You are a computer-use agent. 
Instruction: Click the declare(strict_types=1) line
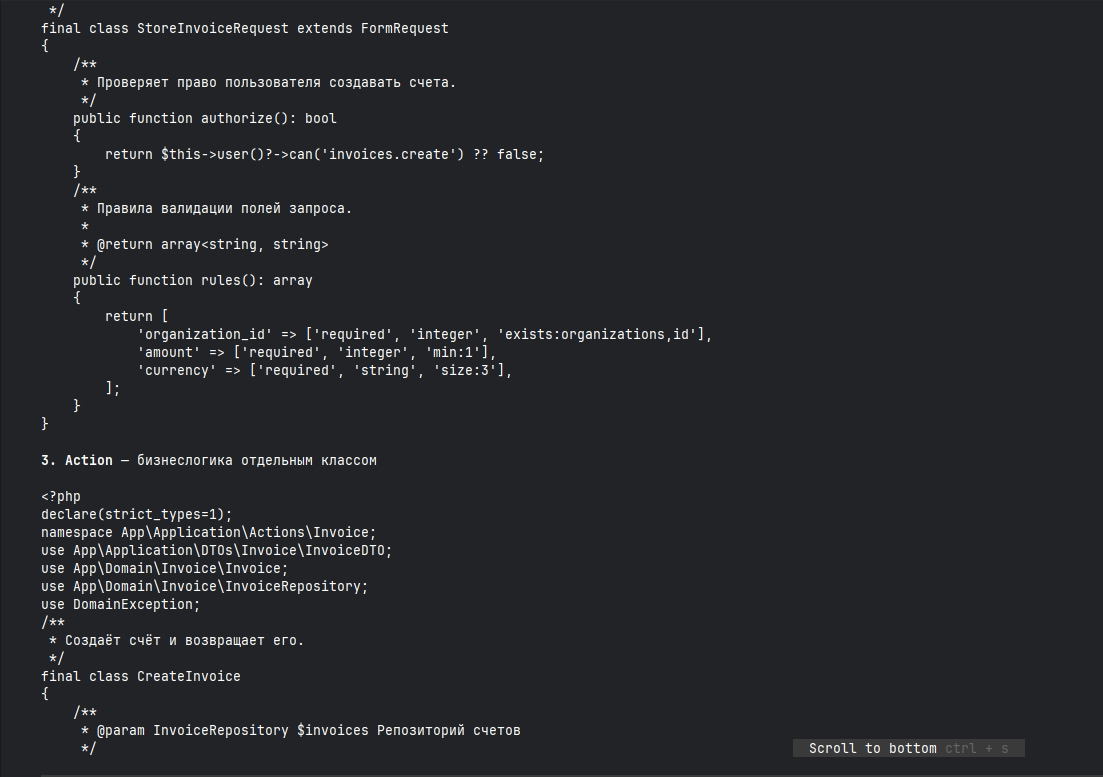pos(136,515)
